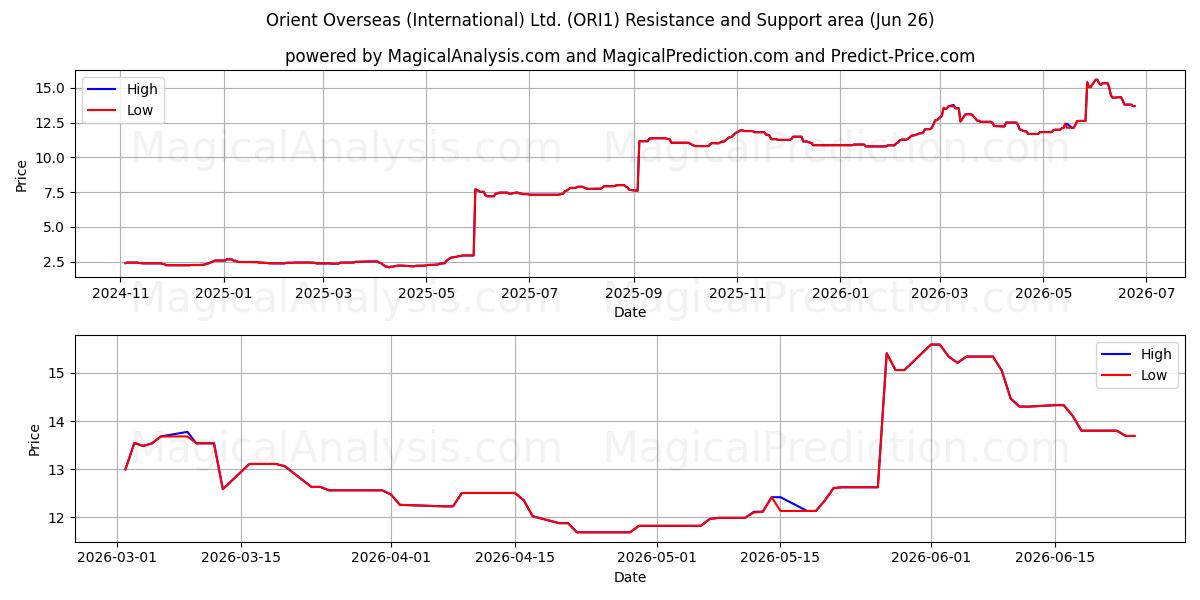Select the 2026-06-01 tick label
The height and width of the screenshot is (600, 1200).
click(932, 557)
